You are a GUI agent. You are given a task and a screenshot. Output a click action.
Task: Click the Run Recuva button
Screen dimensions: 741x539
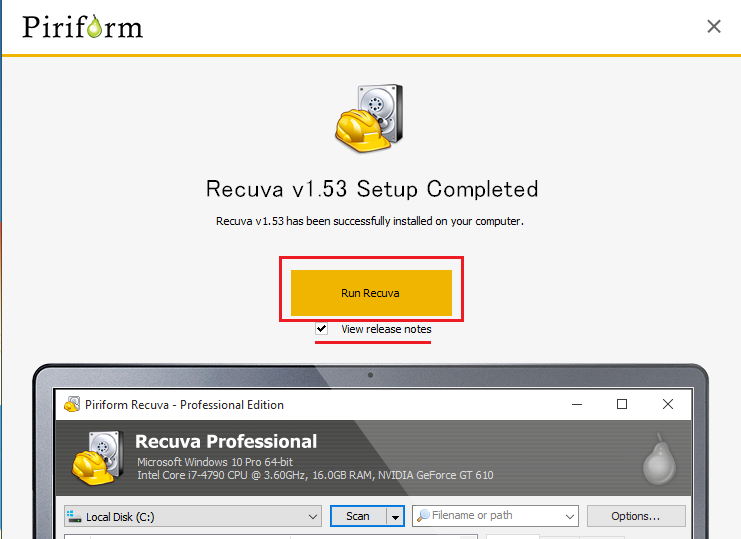tap(371, 293)
